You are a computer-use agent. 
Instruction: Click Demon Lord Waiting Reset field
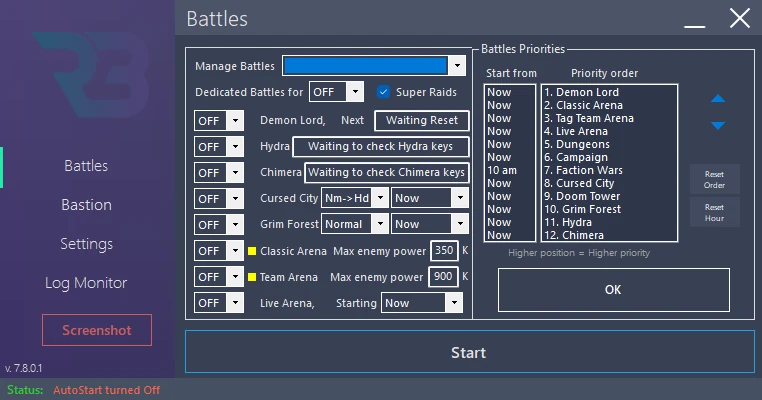coord(422,121)
